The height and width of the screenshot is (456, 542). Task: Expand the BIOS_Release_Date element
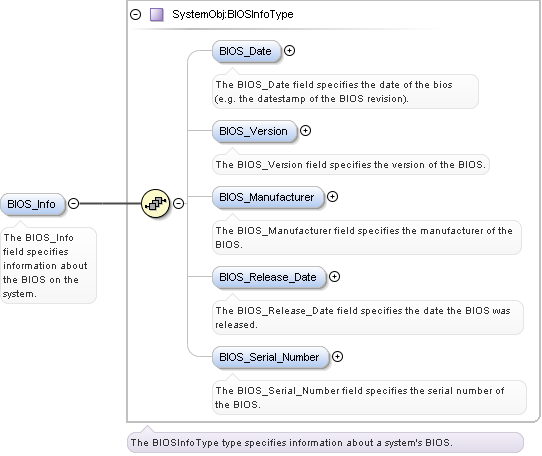(334, 277)
